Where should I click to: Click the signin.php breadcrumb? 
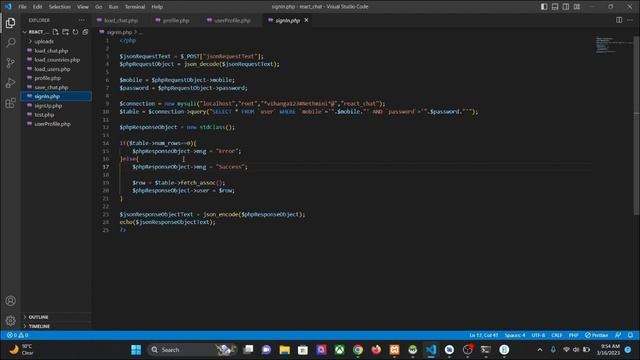tap(119, 32)
